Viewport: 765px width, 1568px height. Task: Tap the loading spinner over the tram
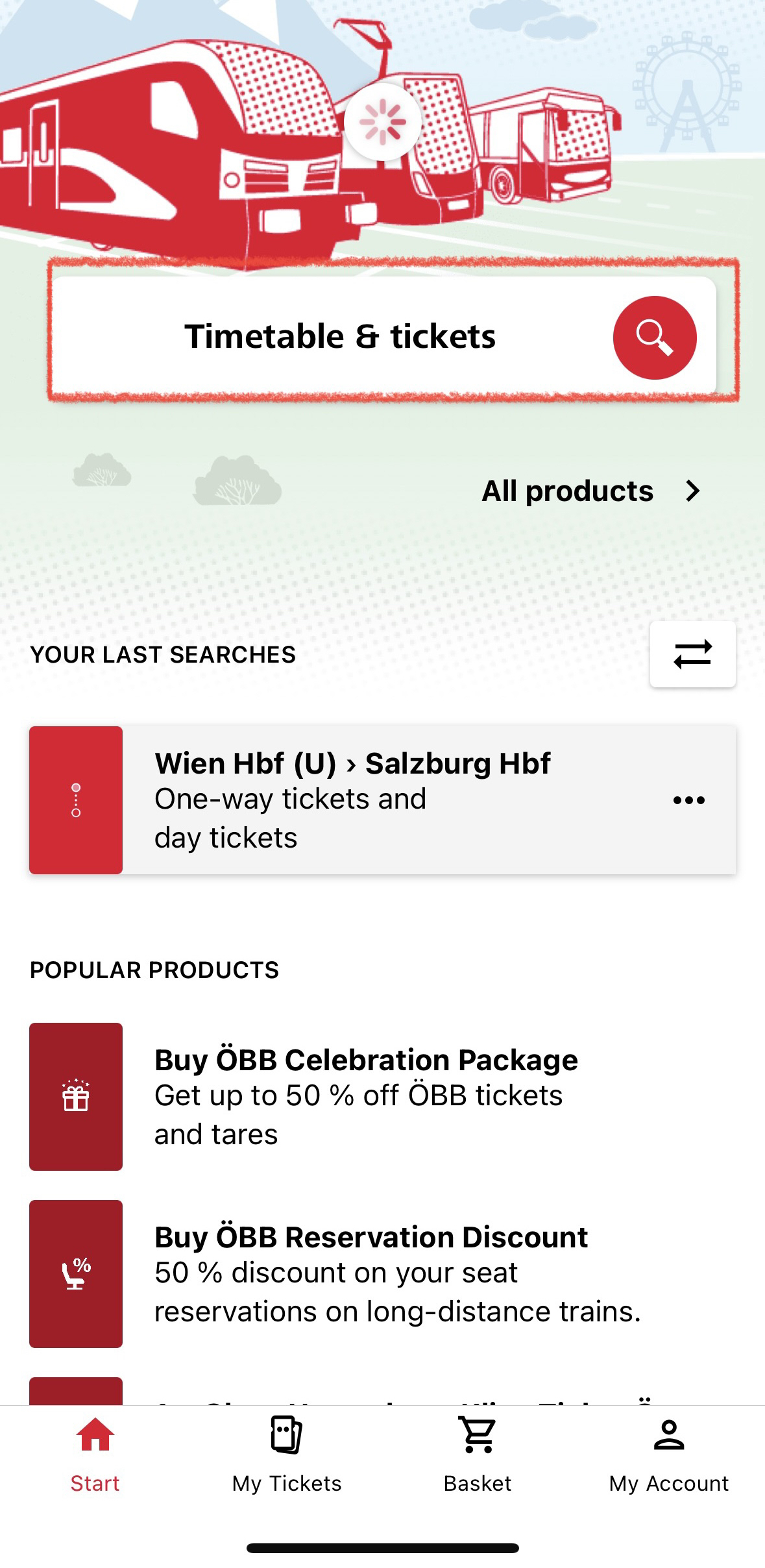[x=383, y=122]
